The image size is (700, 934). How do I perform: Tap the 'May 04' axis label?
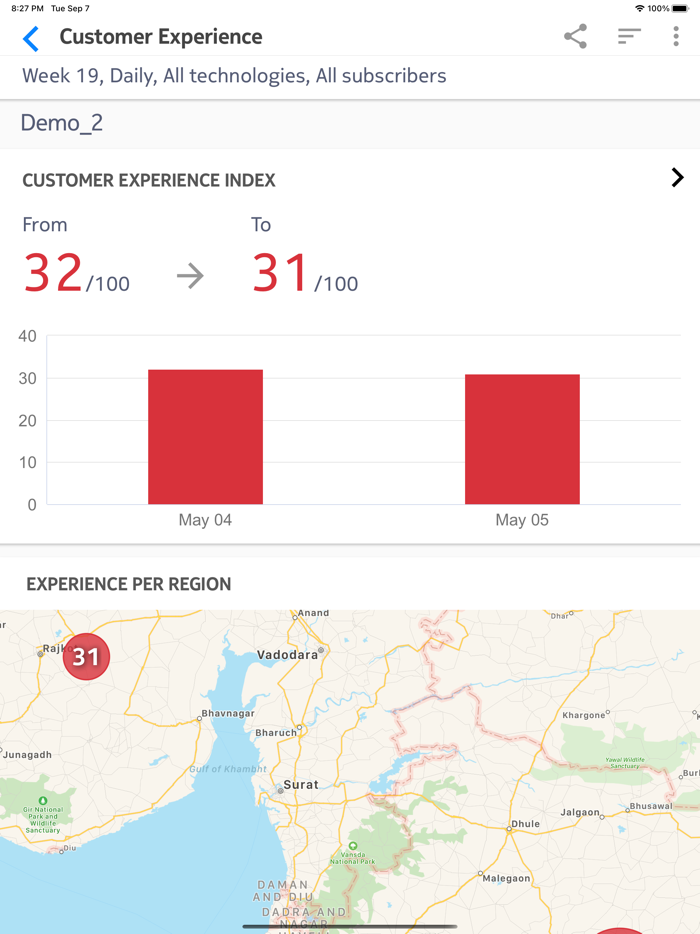[x=205, y=520]
